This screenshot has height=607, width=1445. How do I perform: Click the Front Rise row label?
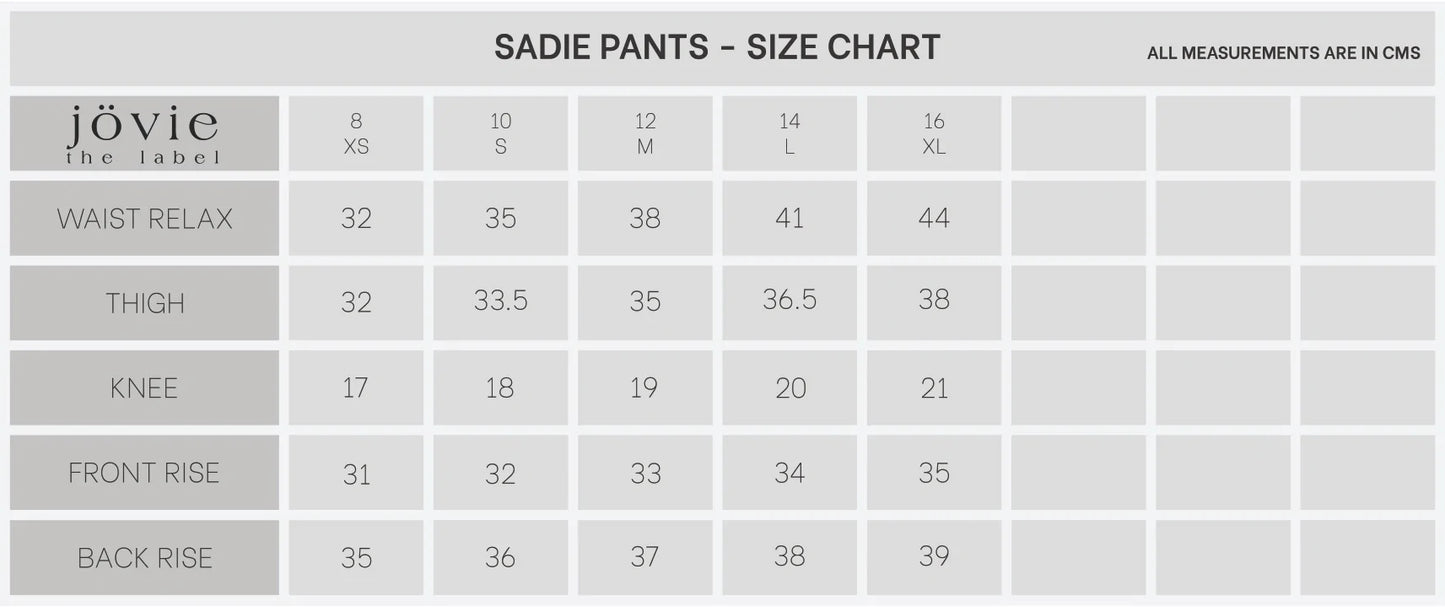click(x=144, y=473)
